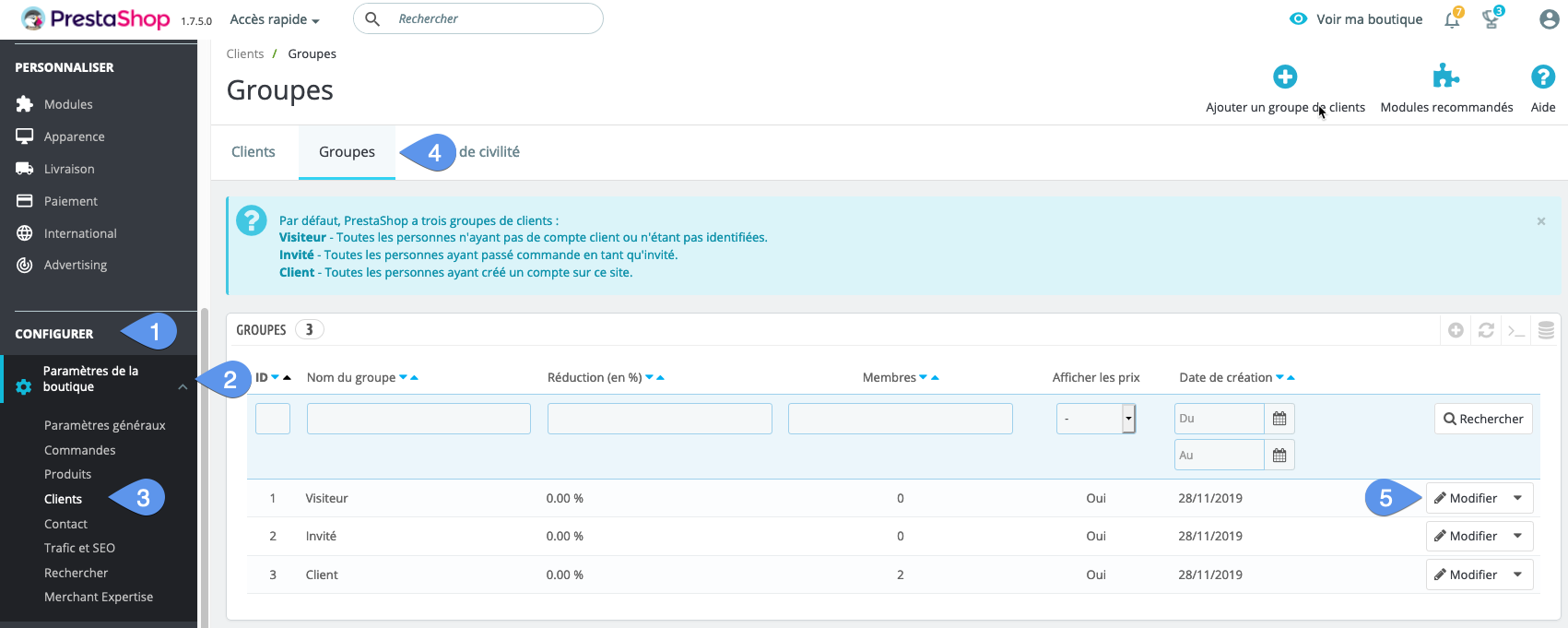Click Ajouter un groupe de clients plus icon
Image resolution: width=1568 pixels, height=628 pixels.
(1285, 77)
